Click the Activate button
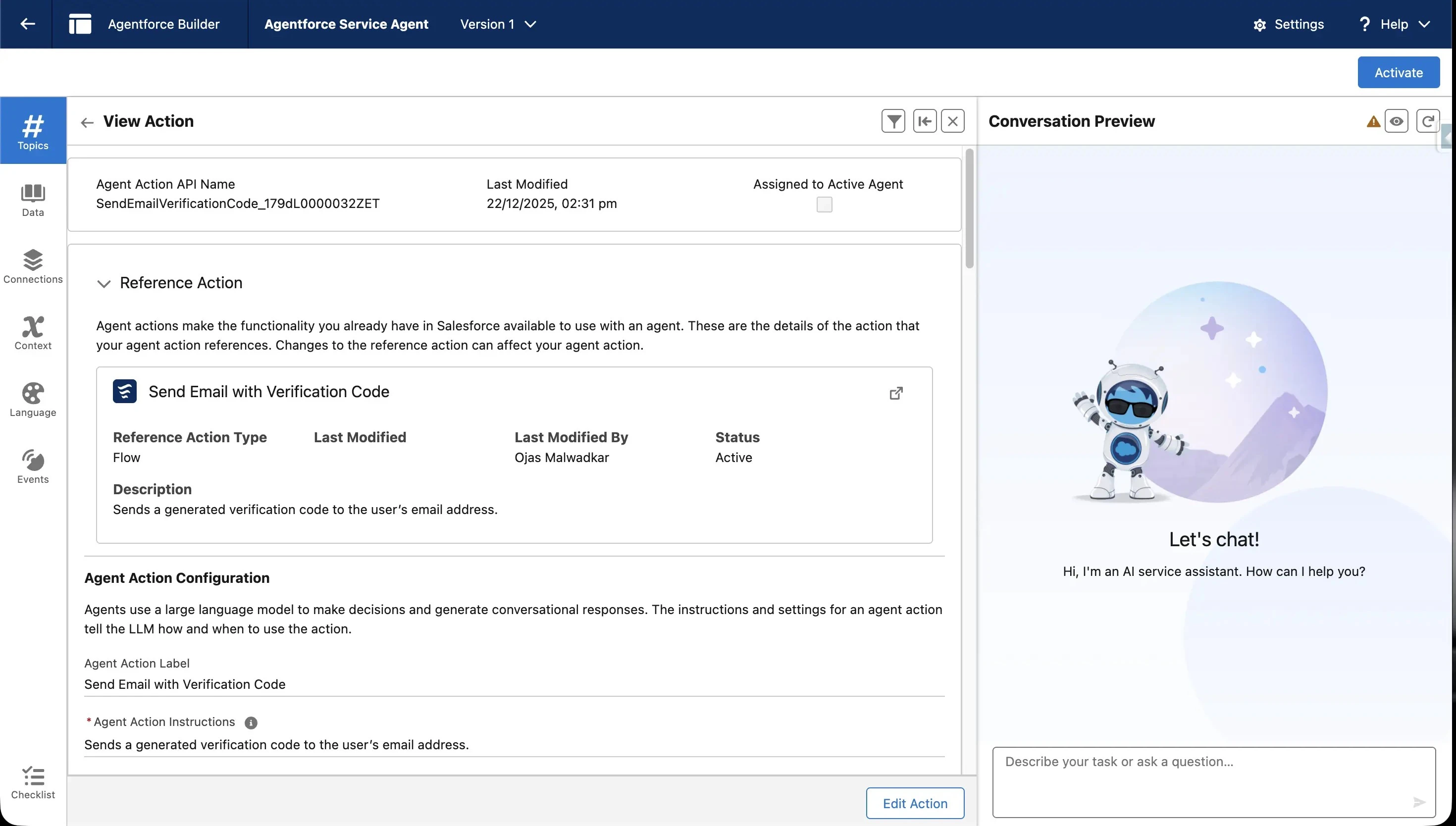 1398,72
